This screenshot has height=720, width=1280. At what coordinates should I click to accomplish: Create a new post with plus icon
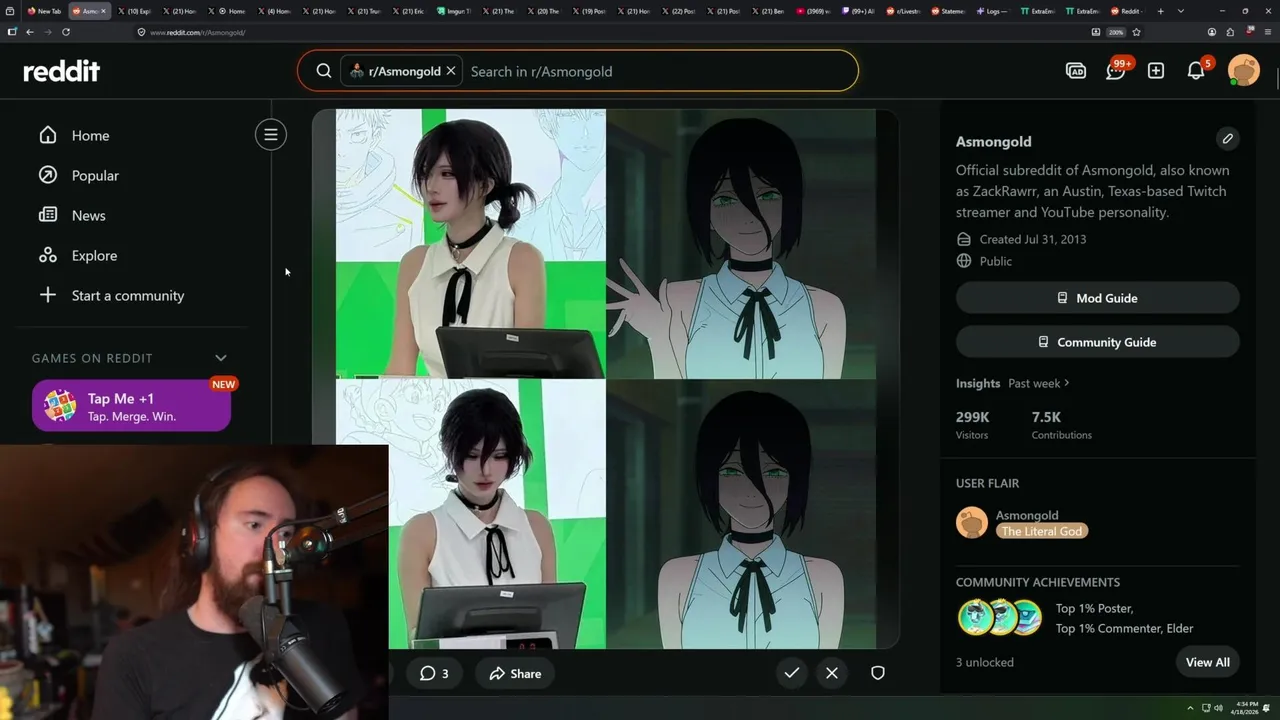[1156, 71]
